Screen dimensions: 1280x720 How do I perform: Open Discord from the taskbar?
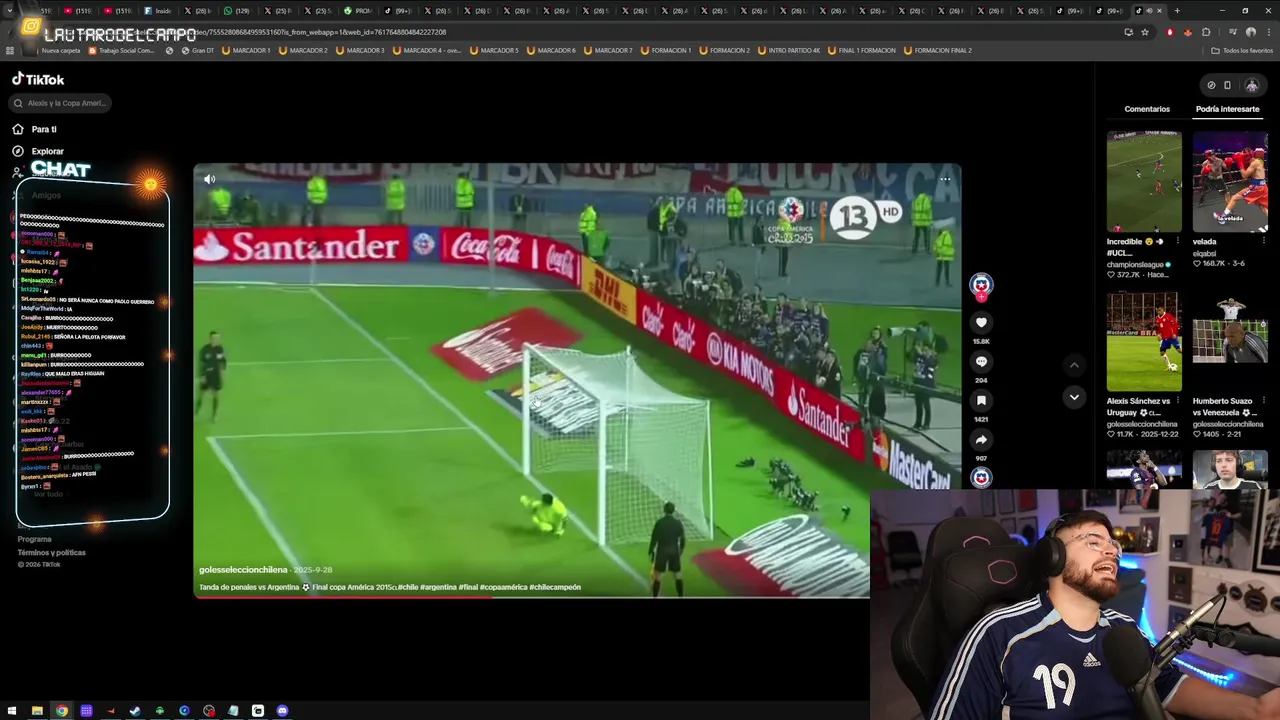(x=282, y=711)
